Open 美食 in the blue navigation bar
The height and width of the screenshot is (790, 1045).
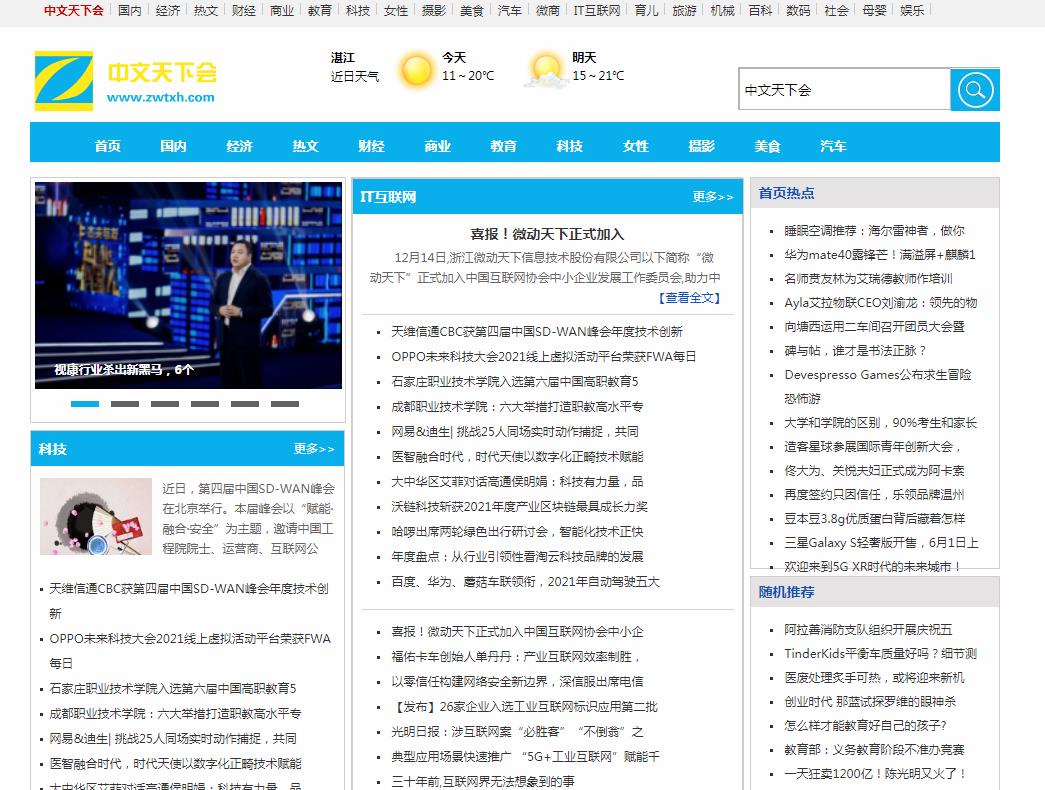point(767,146)
